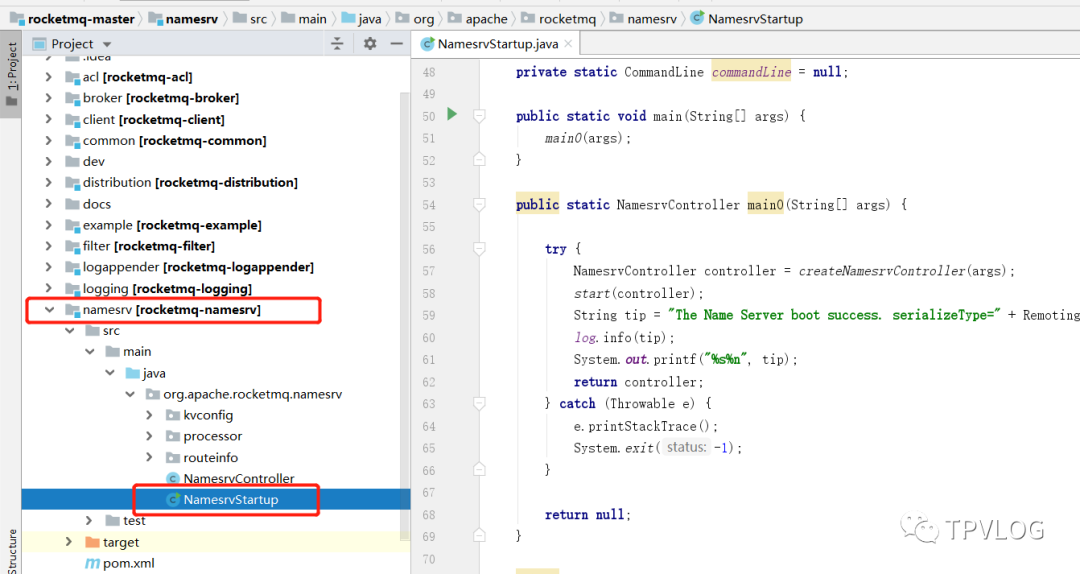Fold main method at line 50 gutter marker
Image resolution: width=1080 pixels, height=574 pixels.
(x=479, y=116)
